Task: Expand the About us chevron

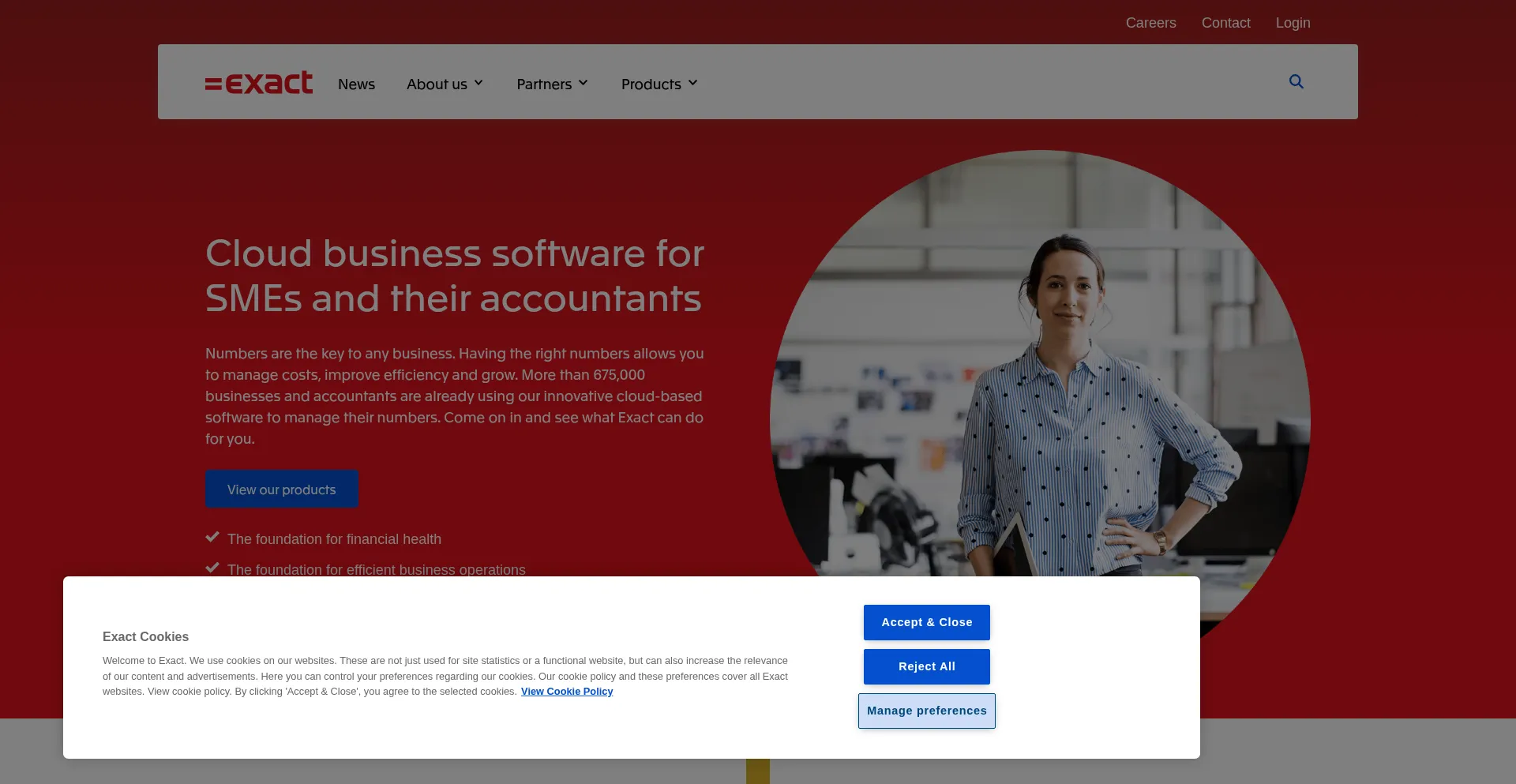Action: (x=478, y=83)
